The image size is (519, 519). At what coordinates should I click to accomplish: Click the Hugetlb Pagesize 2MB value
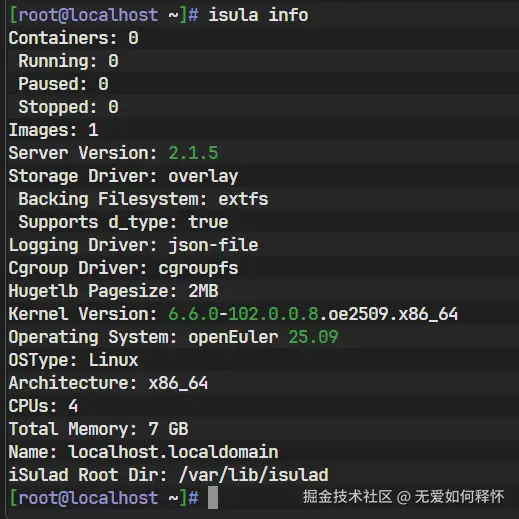click(x=203, y=291)
